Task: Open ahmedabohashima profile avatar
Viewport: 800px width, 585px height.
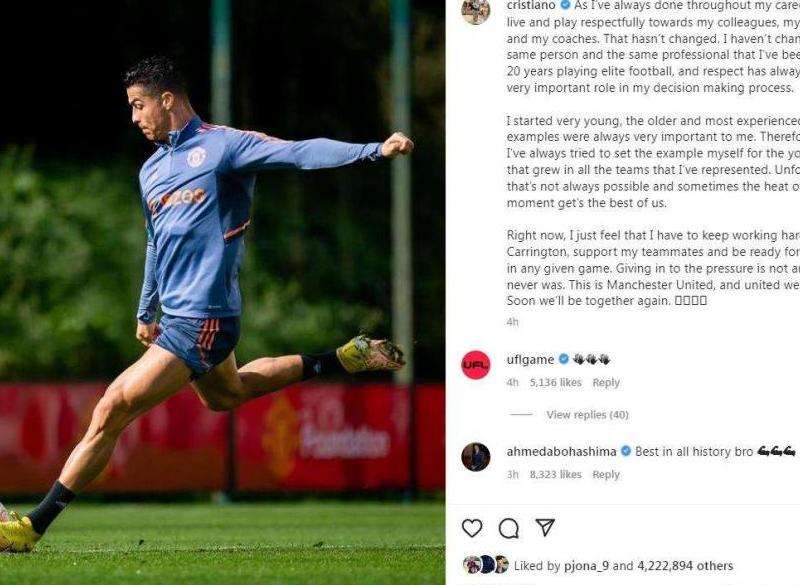Action: tap(476, 456)
